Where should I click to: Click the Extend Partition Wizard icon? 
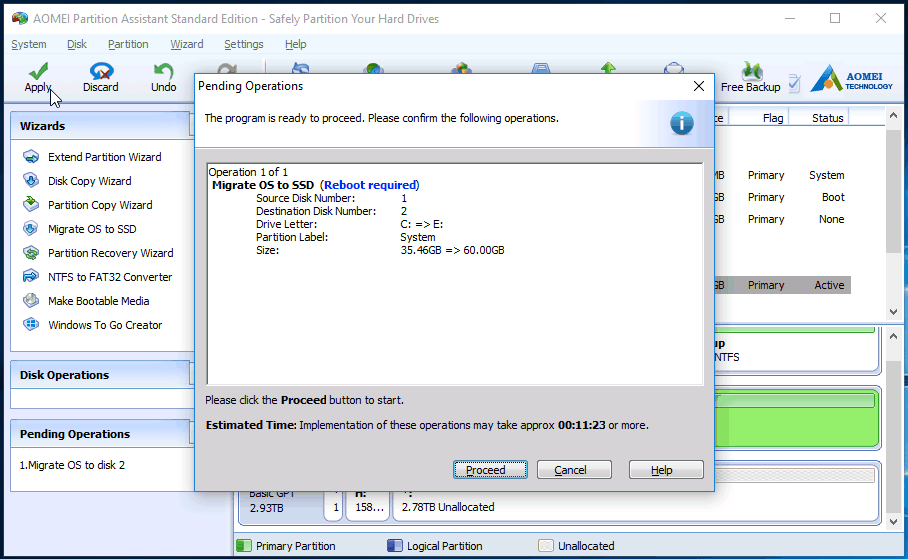click(x=31, y=157)
